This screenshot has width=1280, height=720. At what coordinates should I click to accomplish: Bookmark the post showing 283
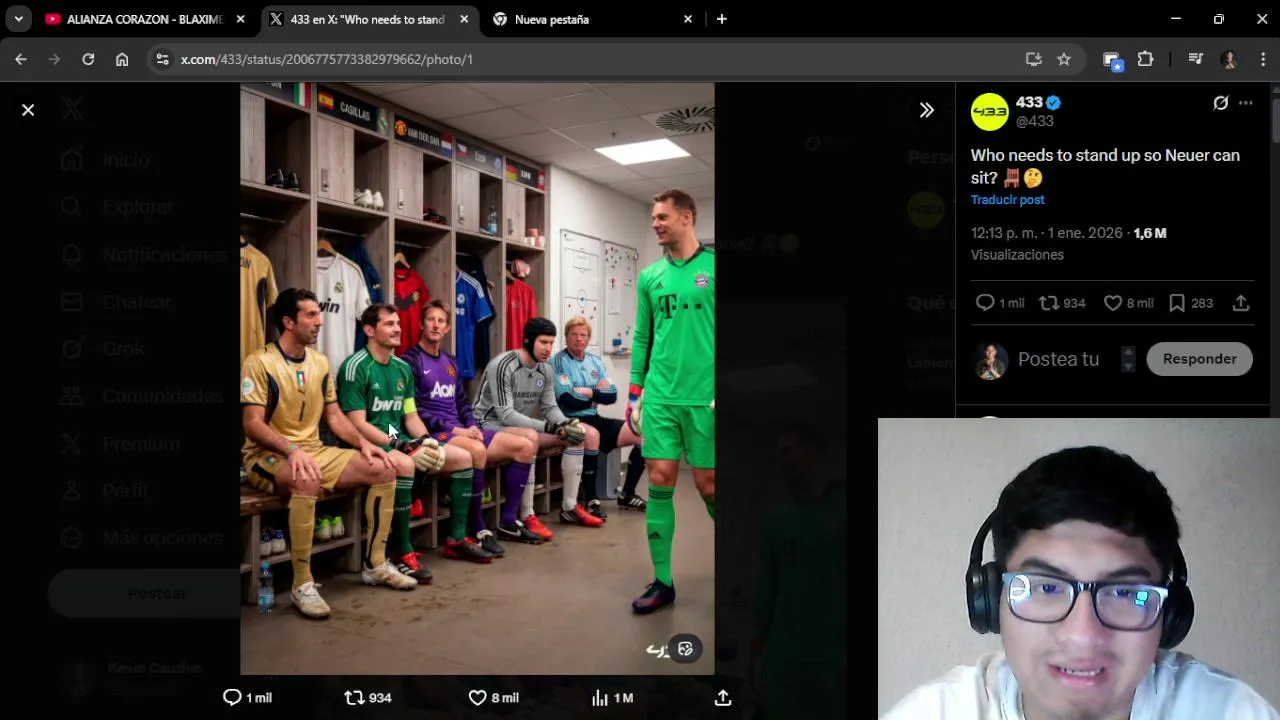click(1177, 303)
